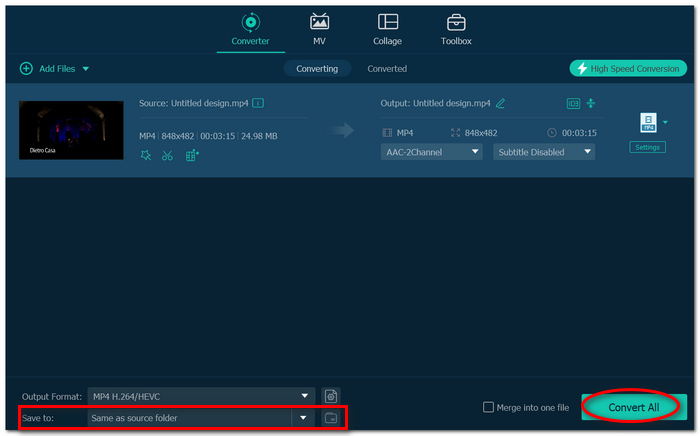Show the Converted tab
The height and width of the screenshot is (436, 700).
tap(387, 69)
